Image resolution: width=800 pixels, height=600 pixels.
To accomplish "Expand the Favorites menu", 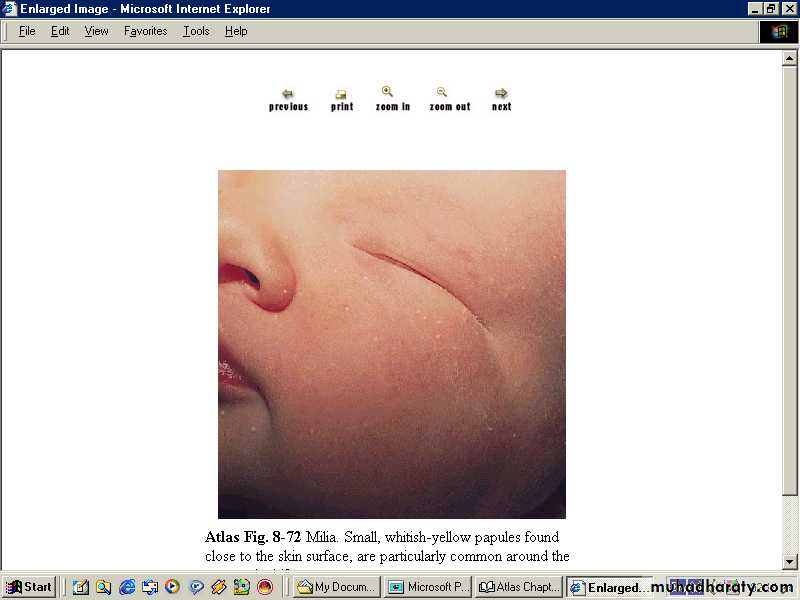I will [x=145, y=31].
